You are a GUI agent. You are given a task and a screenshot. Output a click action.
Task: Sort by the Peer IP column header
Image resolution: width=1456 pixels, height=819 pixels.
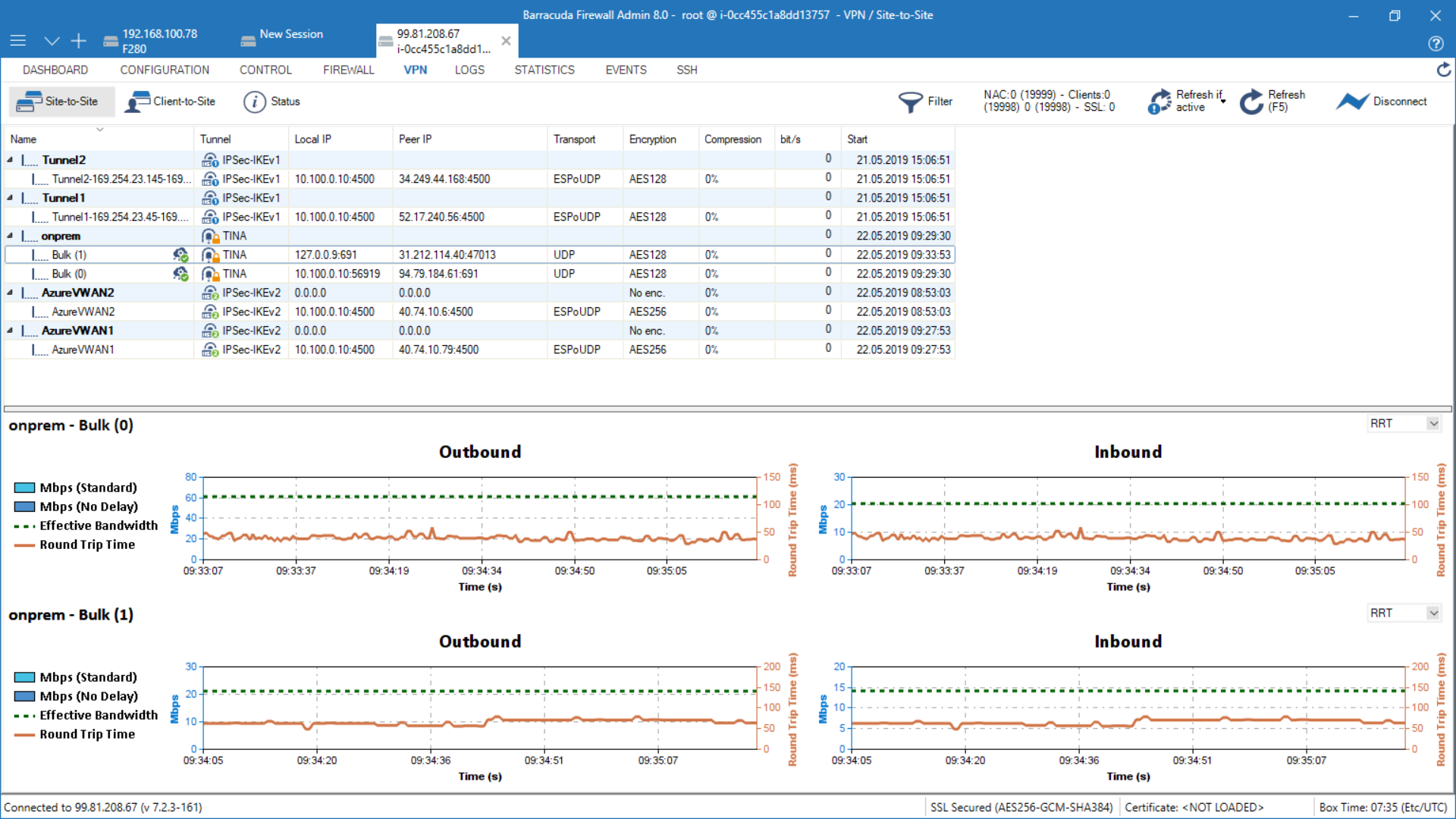coord(470,140)
